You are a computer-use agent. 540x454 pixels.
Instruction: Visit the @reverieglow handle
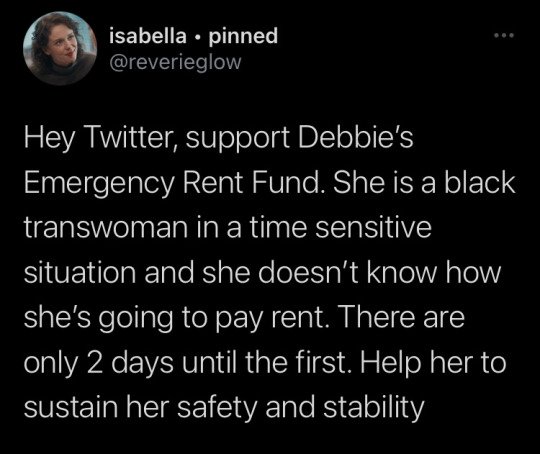(176, 62)
